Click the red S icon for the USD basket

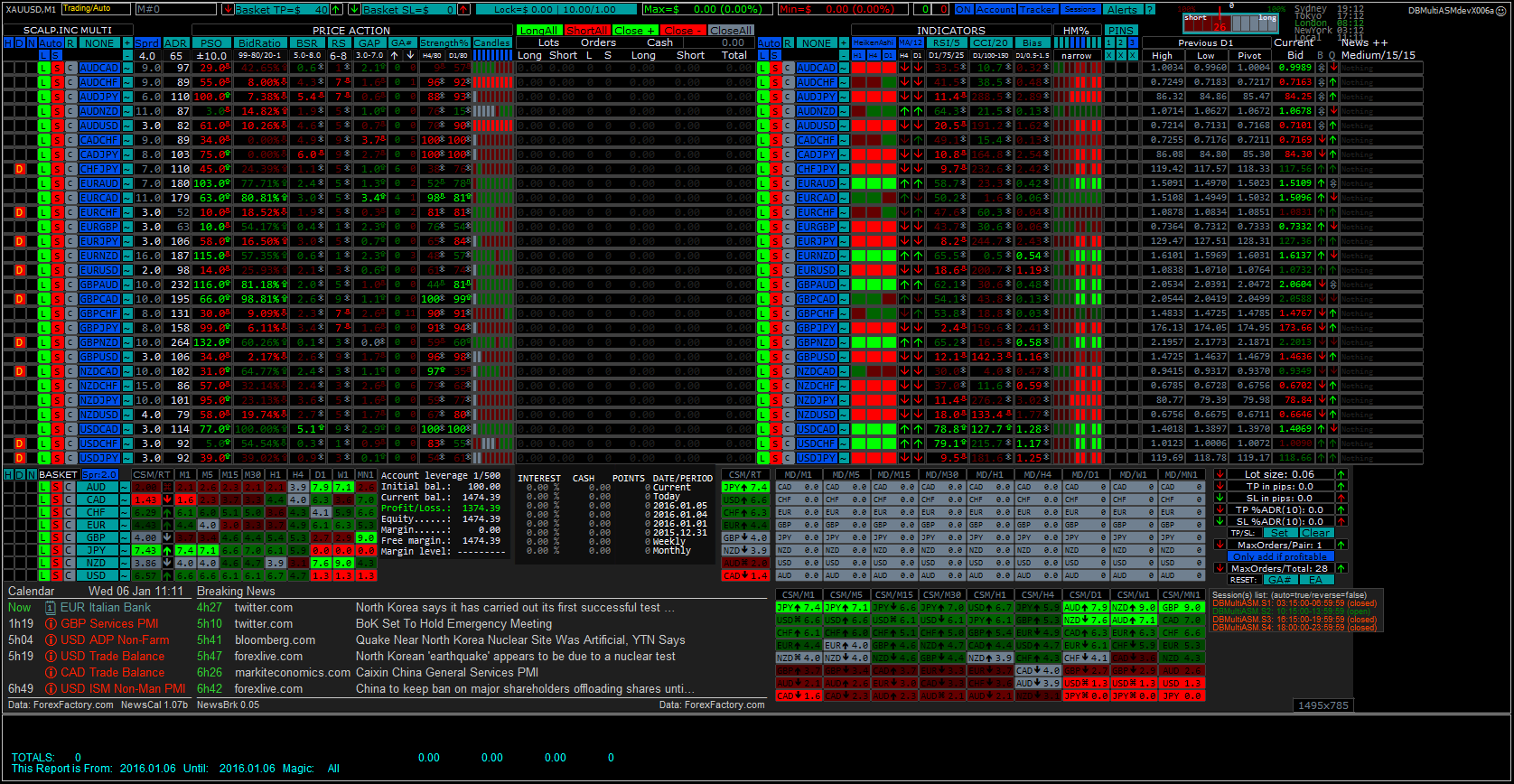[x=57, y=575]
